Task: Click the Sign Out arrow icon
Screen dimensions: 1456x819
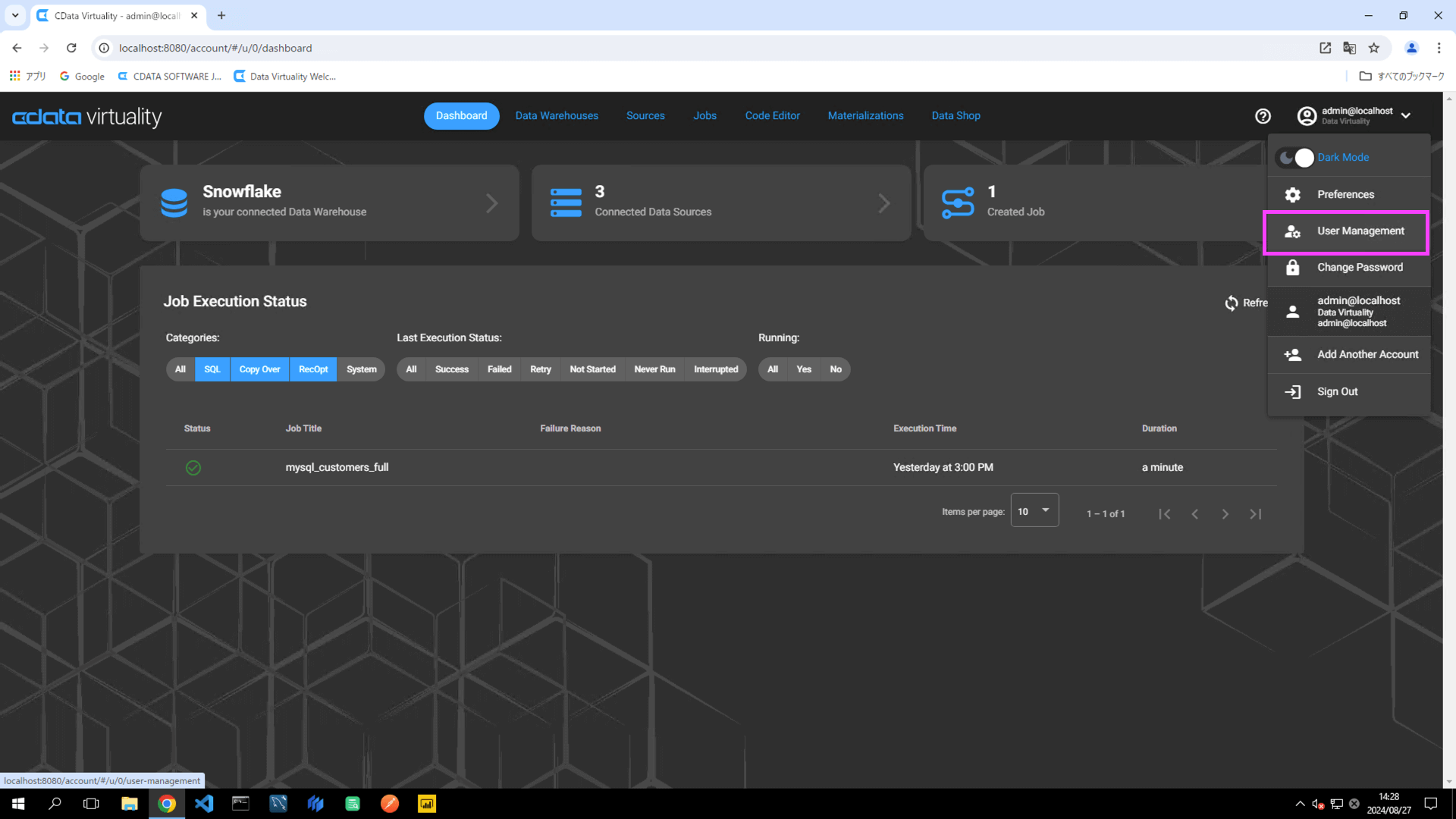Action: tap(1293, 392)
